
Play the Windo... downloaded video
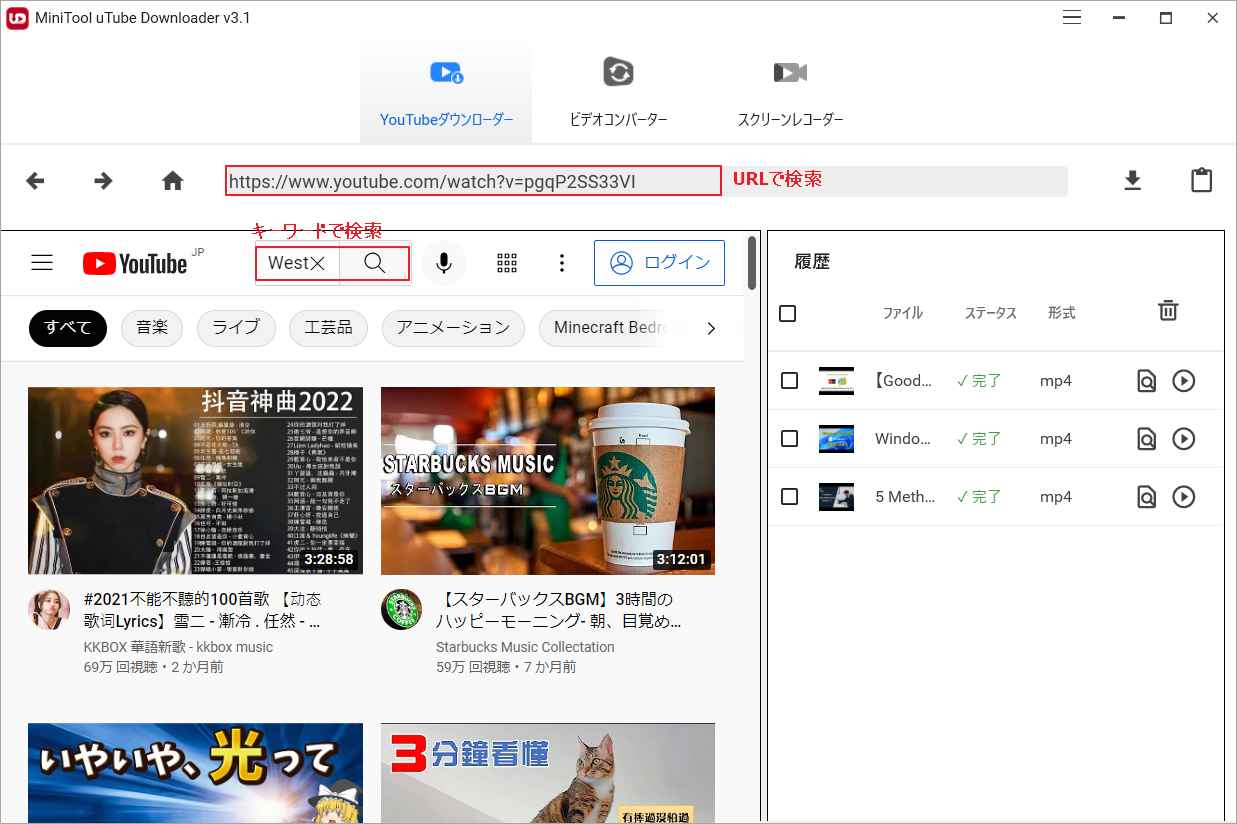[1184, 439]
